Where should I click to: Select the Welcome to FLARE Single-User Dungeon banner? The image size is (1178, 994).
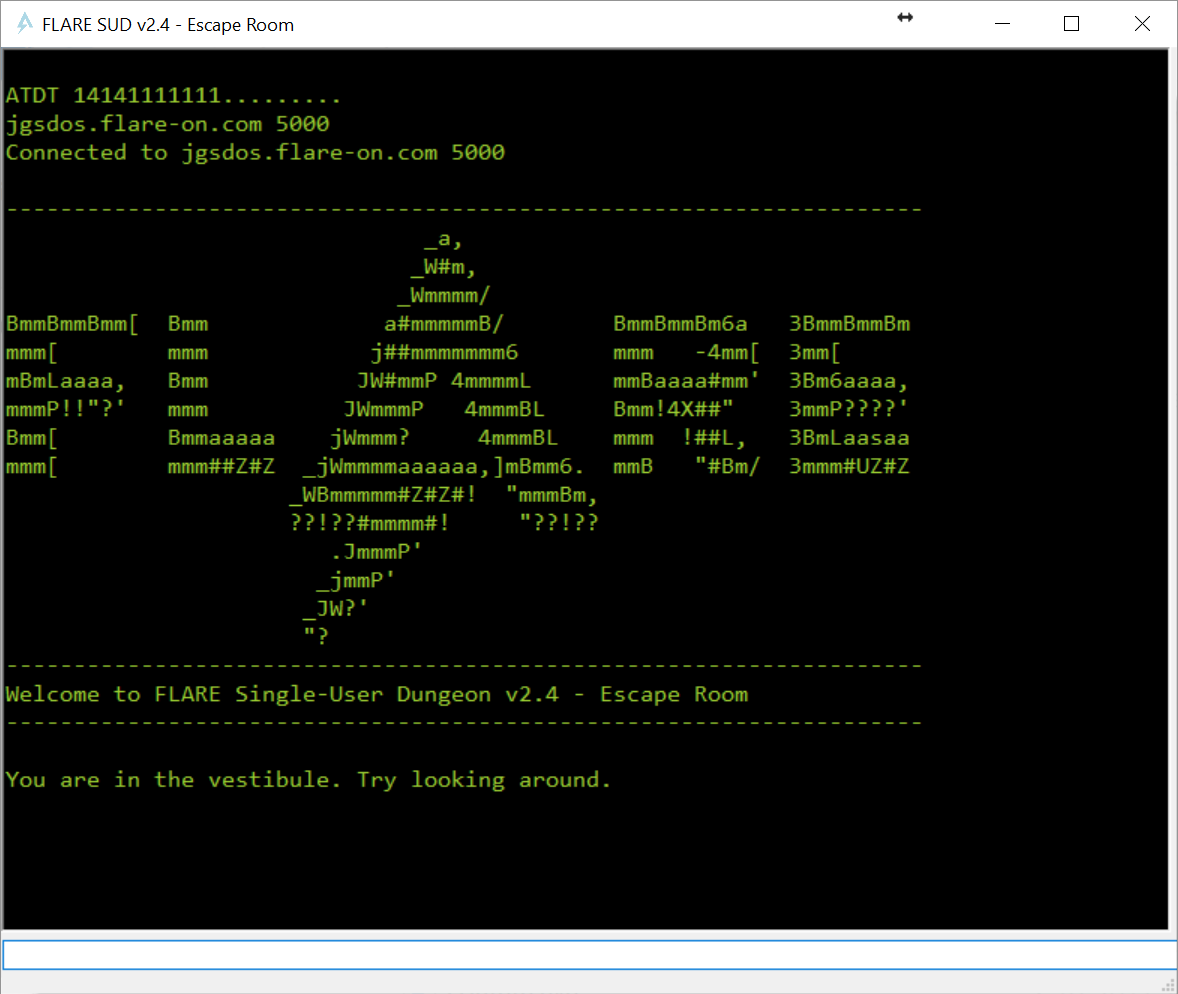click(378, 694)
